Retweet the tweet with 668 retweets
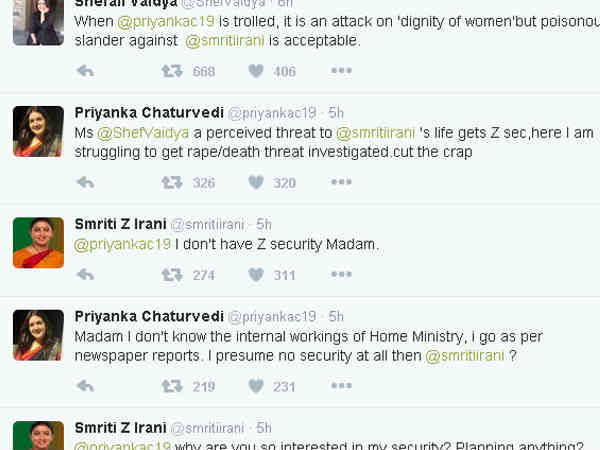Screen dimensions: 600x450 173,71
